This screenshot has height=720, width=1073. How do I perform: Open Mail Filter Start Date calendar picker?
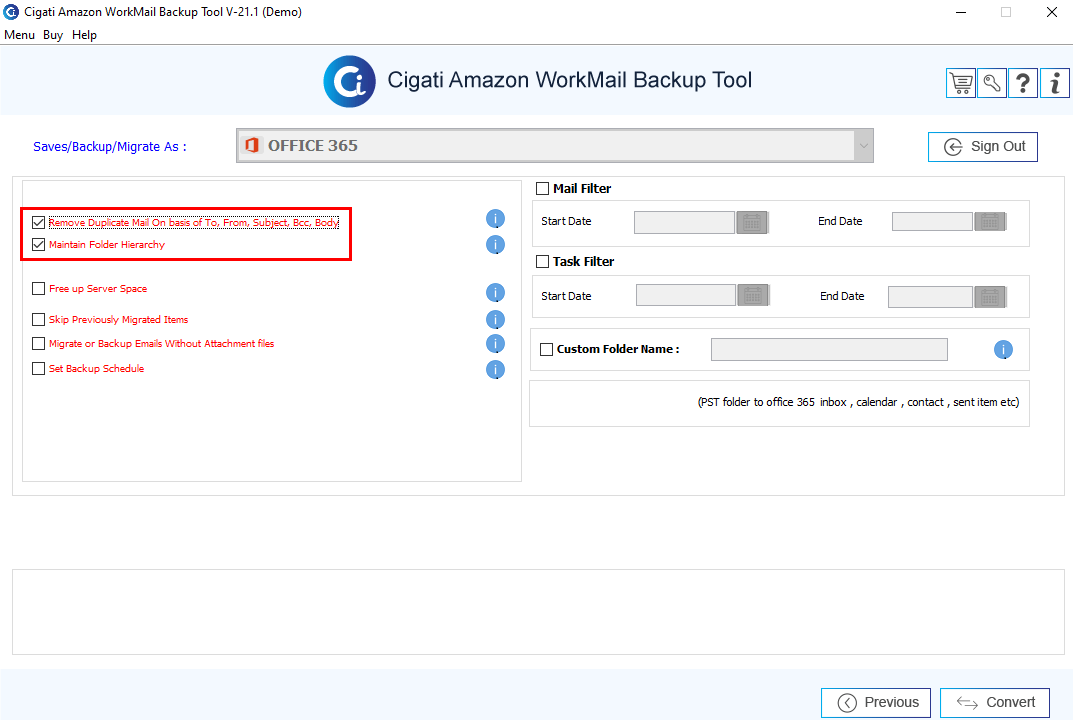pyautogui.click(x=752, y=222)
